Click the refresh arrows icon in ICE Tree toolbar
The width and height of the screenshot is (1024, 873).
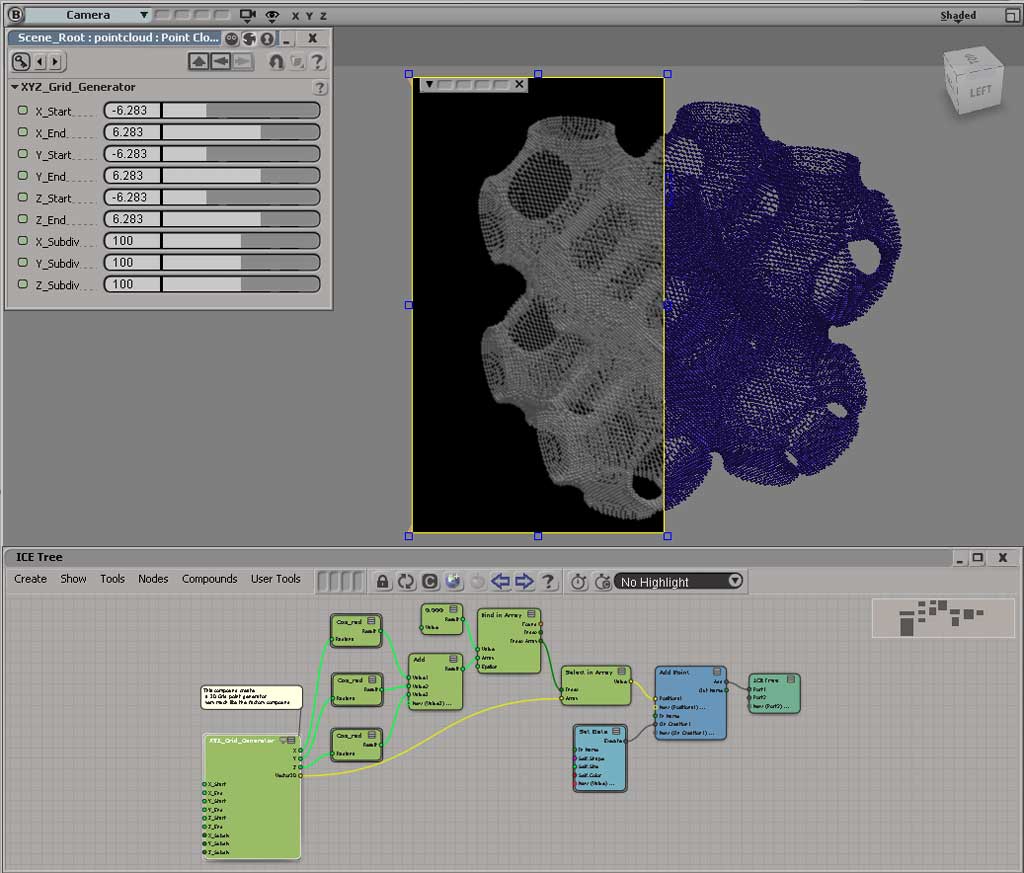point(406,581)
